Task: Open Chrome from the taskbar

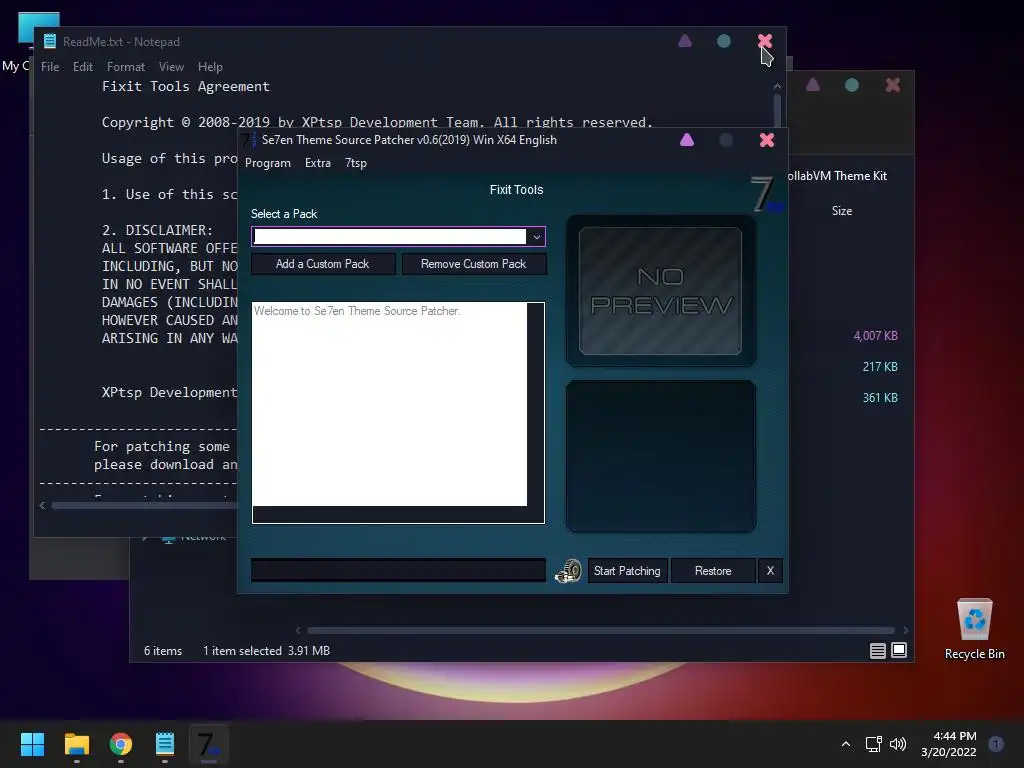Action: pyautogui.click(x=121, y=744)
